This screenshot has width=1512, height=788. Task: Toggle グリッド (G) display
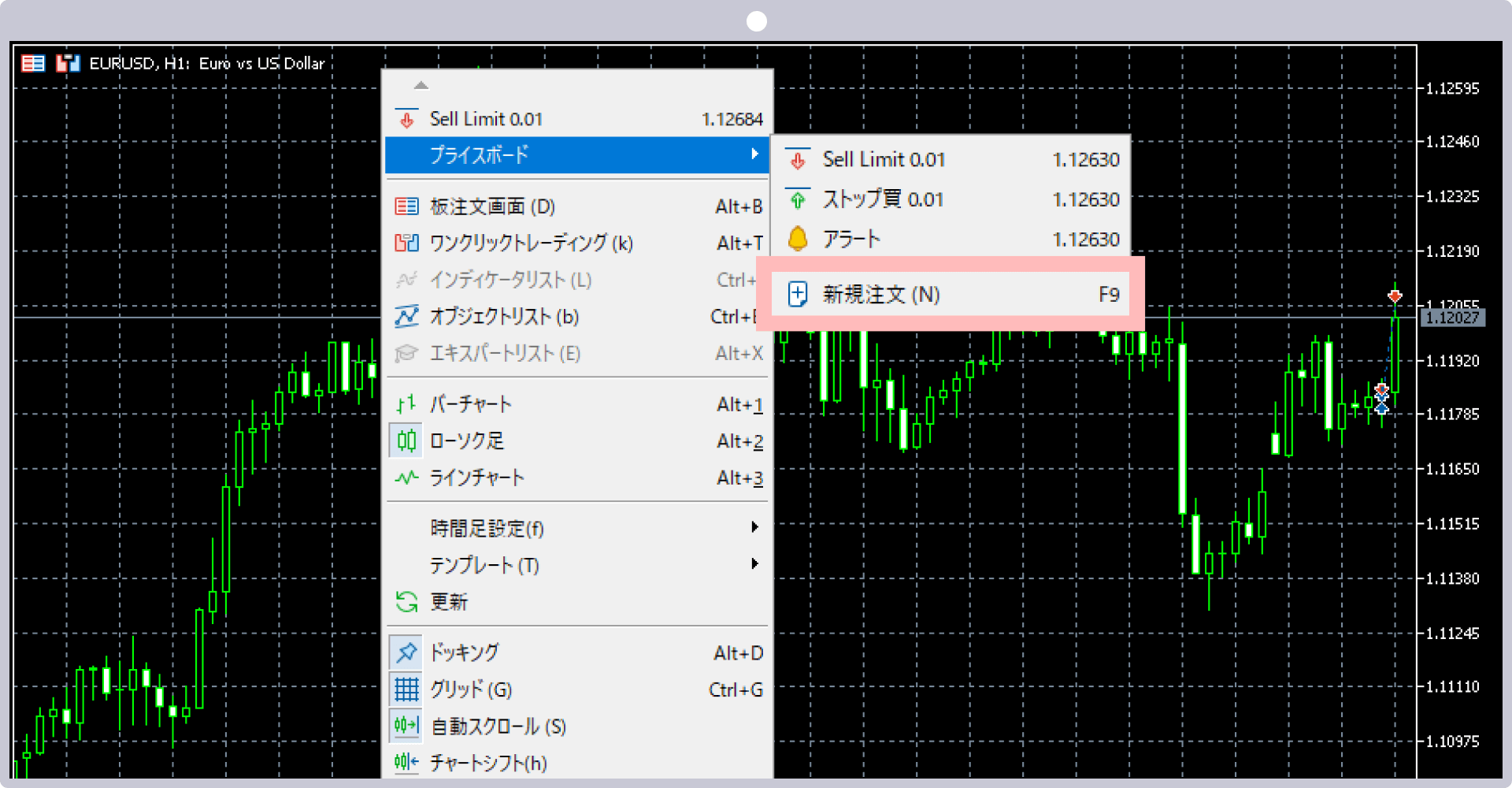[x=577, y=689]
